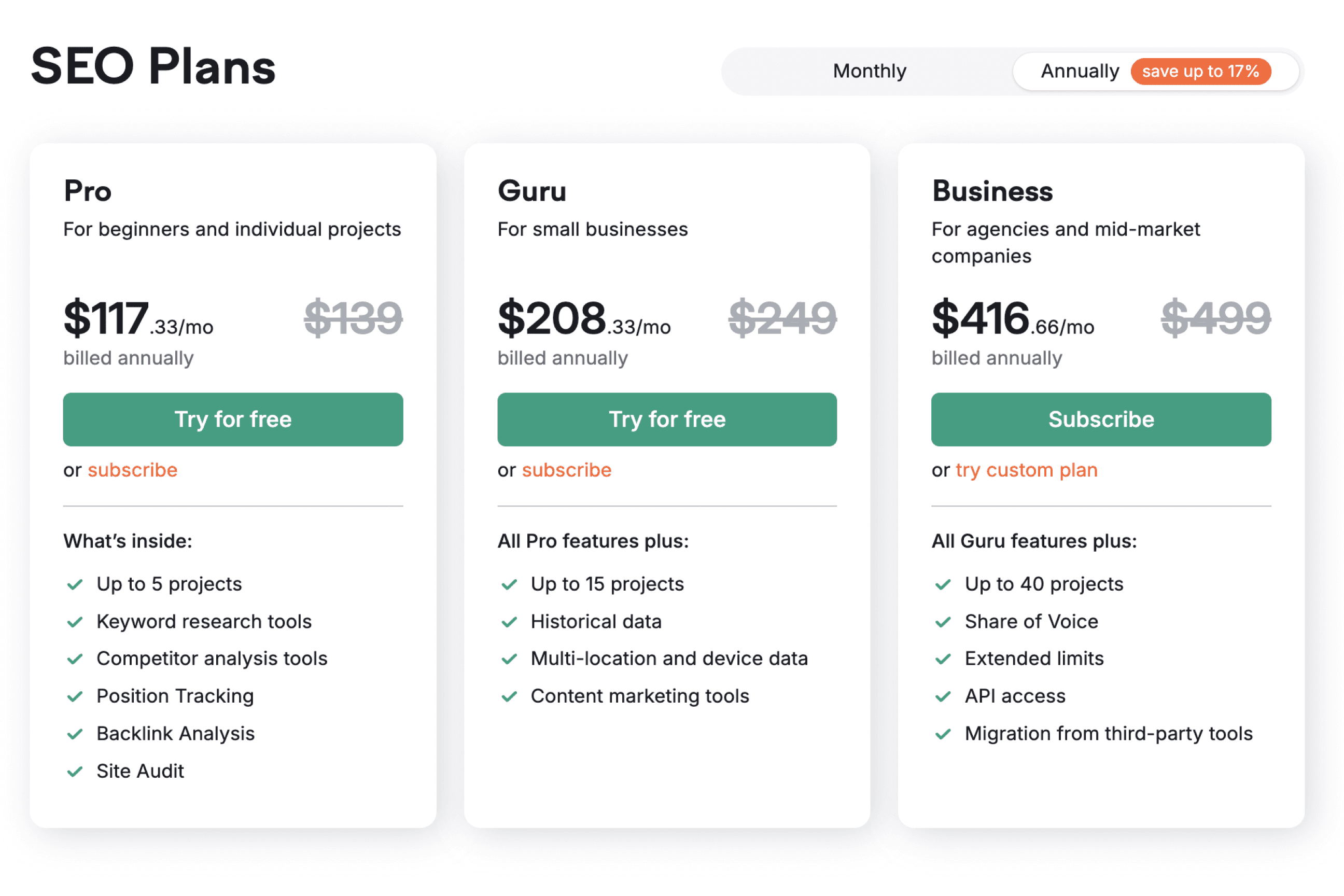The height and width of the screenshot is (896, 1344).
Task: Click the checkmark beside API access
Action: click(942, 696)
